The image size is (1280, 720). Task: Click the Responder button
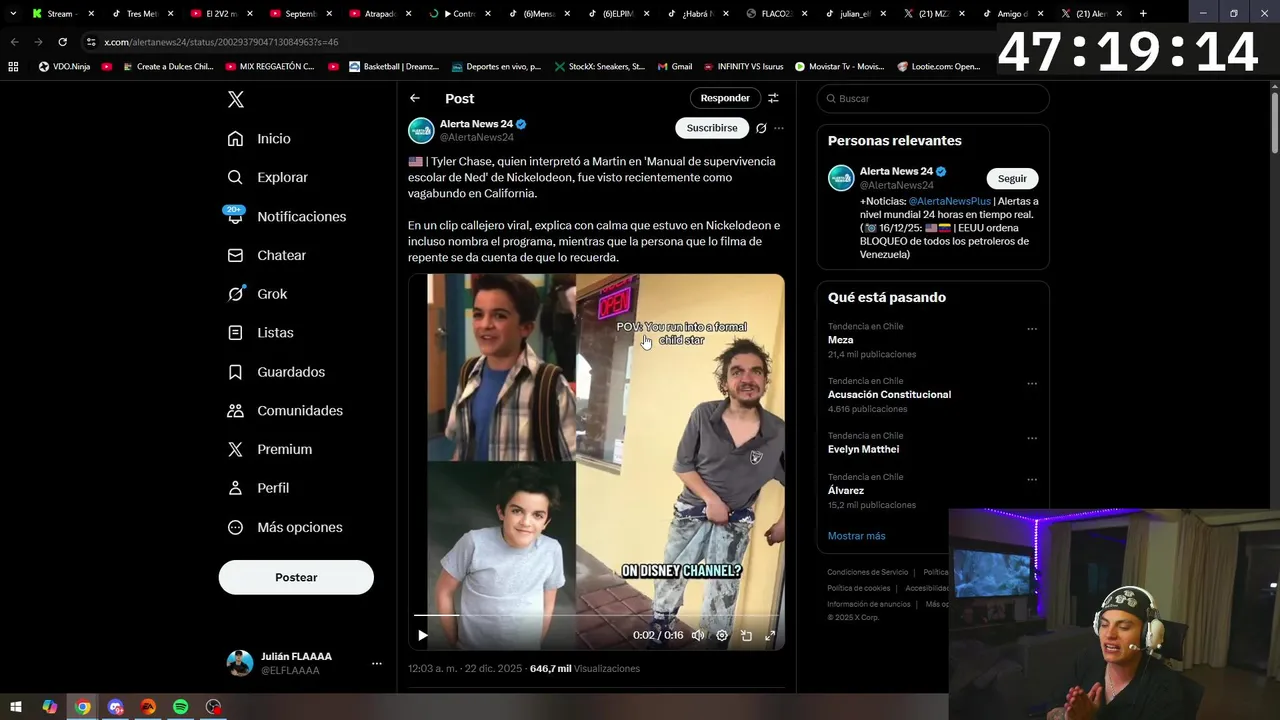point(725,98)
